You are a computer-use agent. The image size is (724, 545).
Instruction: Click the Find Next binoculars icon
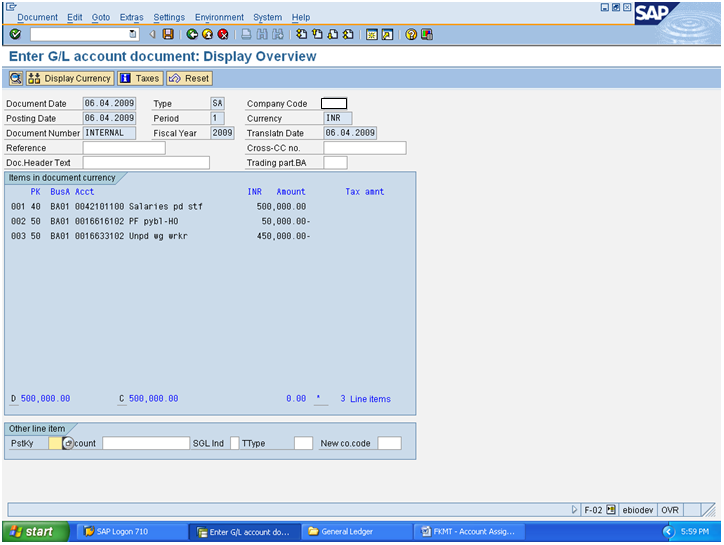(x=278, y=34)
